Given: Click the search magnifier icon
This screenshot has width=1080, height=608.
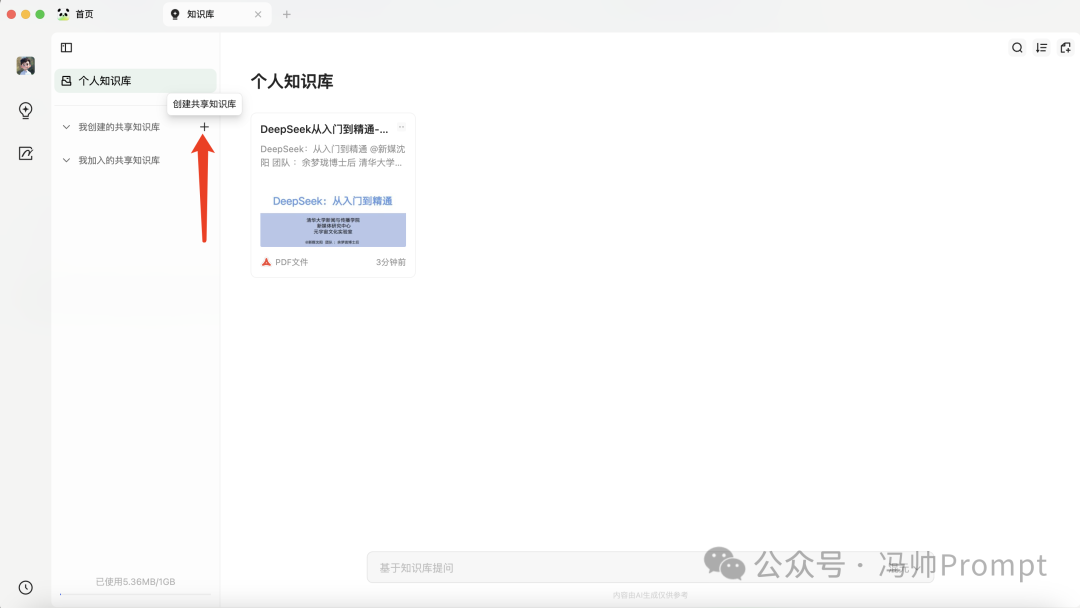Looking at the screenshot, I should coord(1017,48).
